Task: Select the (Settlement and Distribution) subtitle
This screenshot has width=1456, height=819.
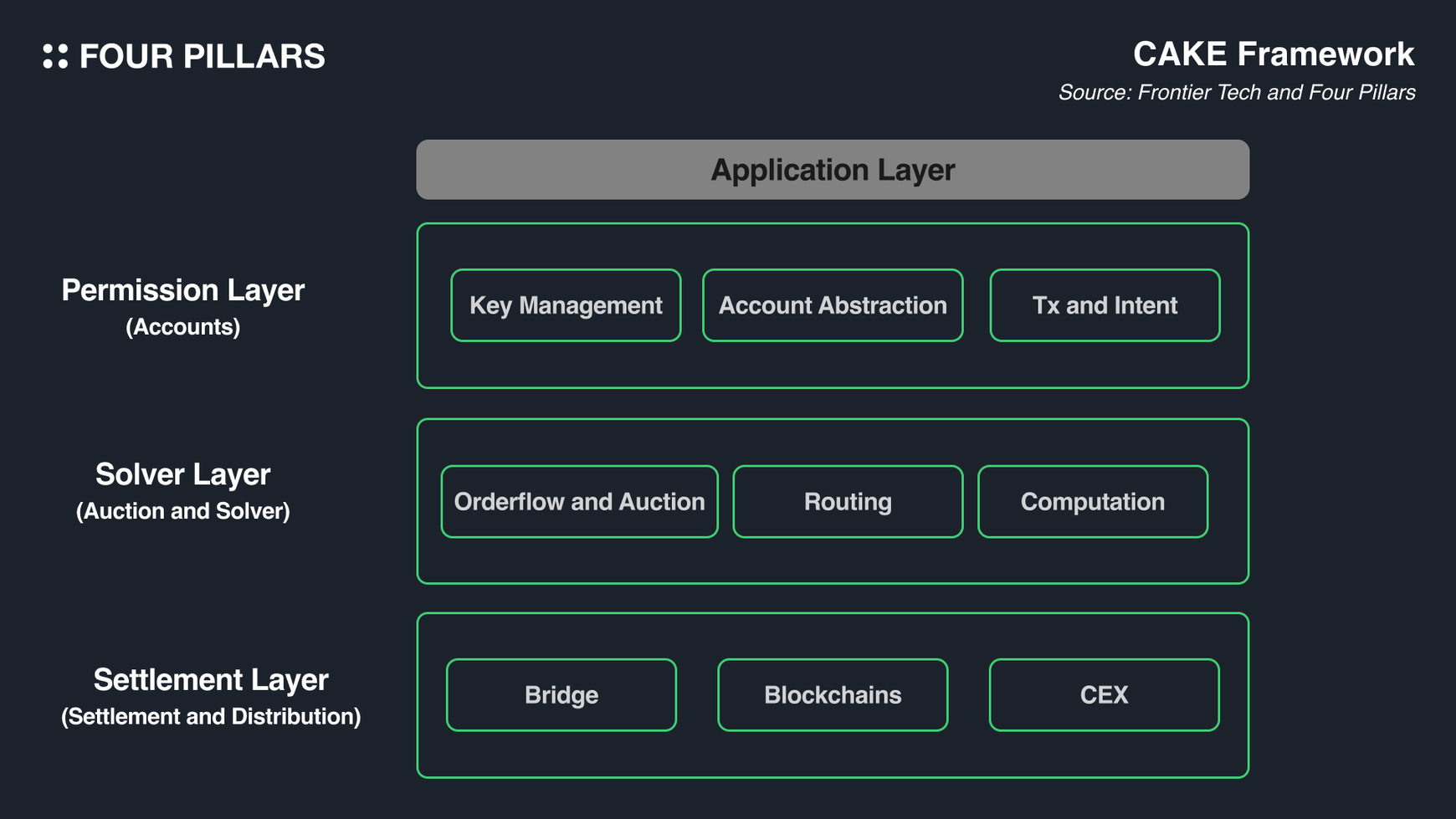Action: [210, 717]
